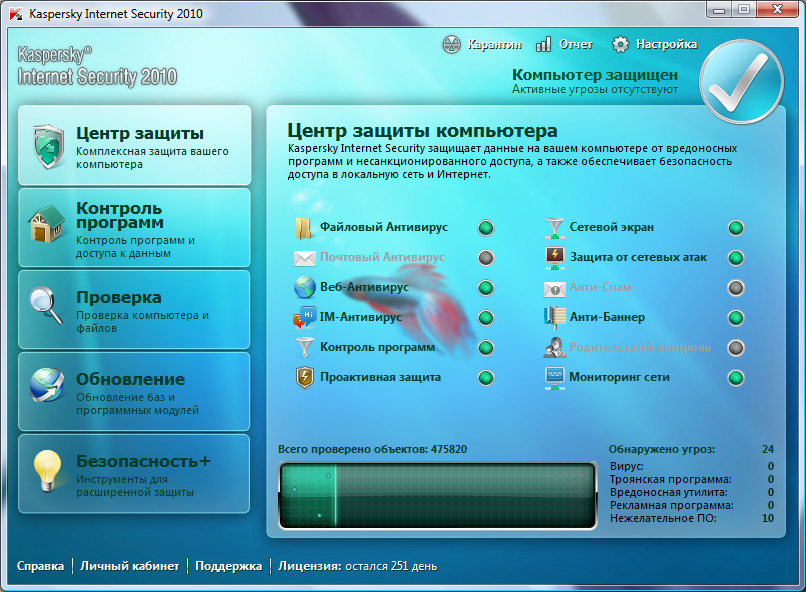806x592 pixels.
Task: Click the Проактивная защита shield icon
Action: click(305, 378)
